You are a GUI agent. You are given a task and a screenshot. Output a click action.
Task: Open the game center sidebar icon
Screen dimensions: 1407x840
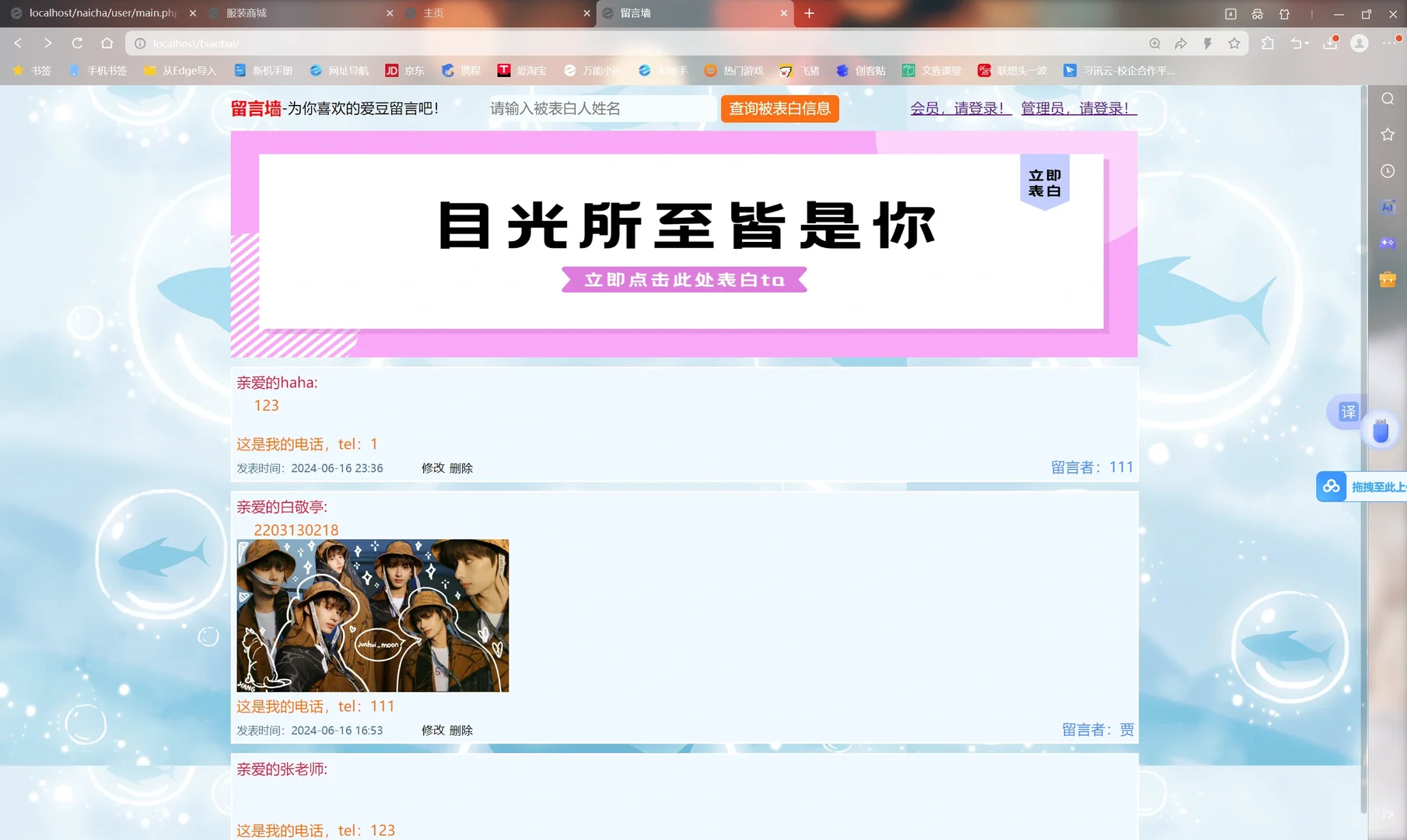pos(1388,243)
